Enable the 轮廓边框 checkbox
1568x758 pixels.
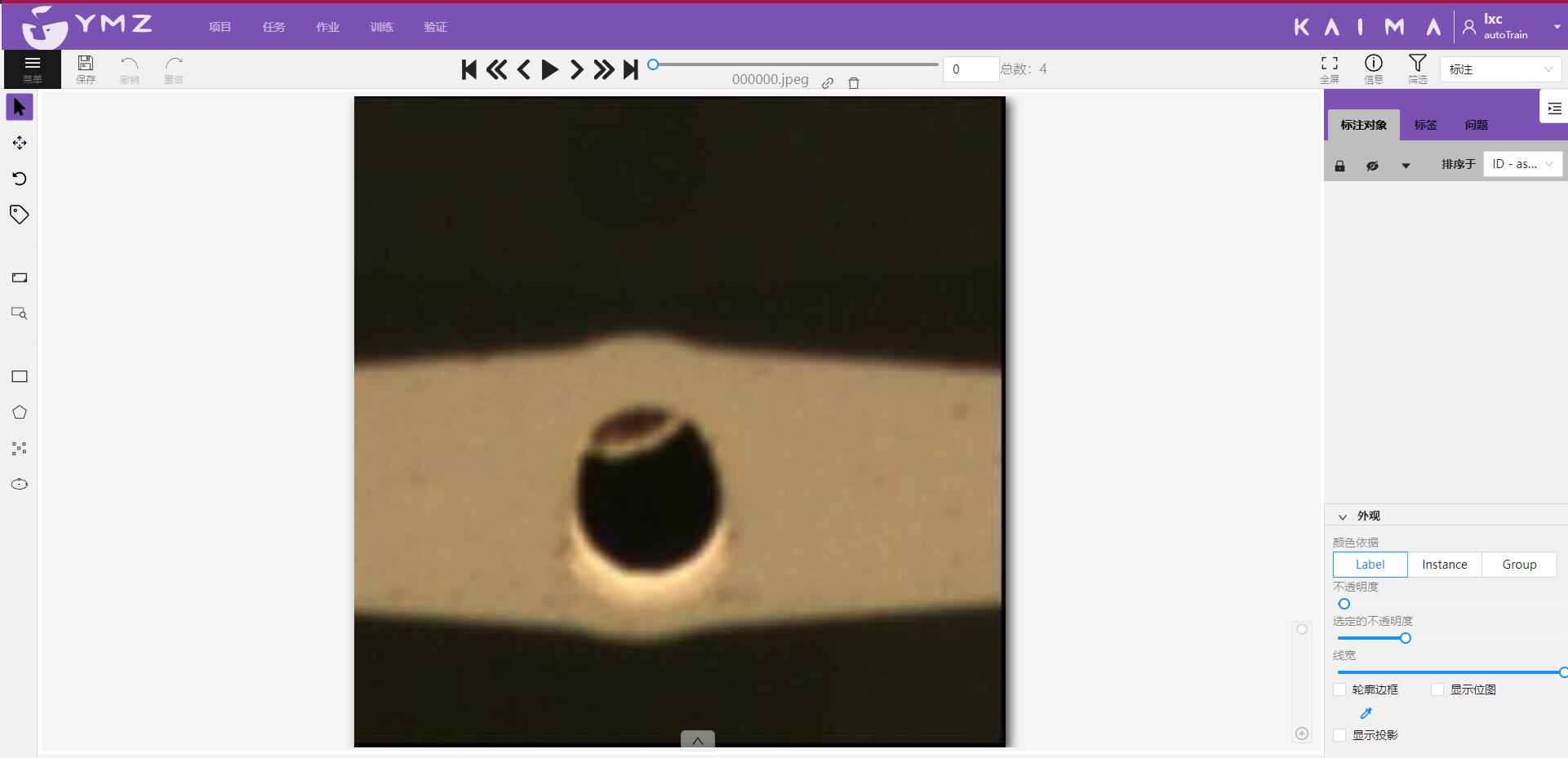click(1339, 689)
